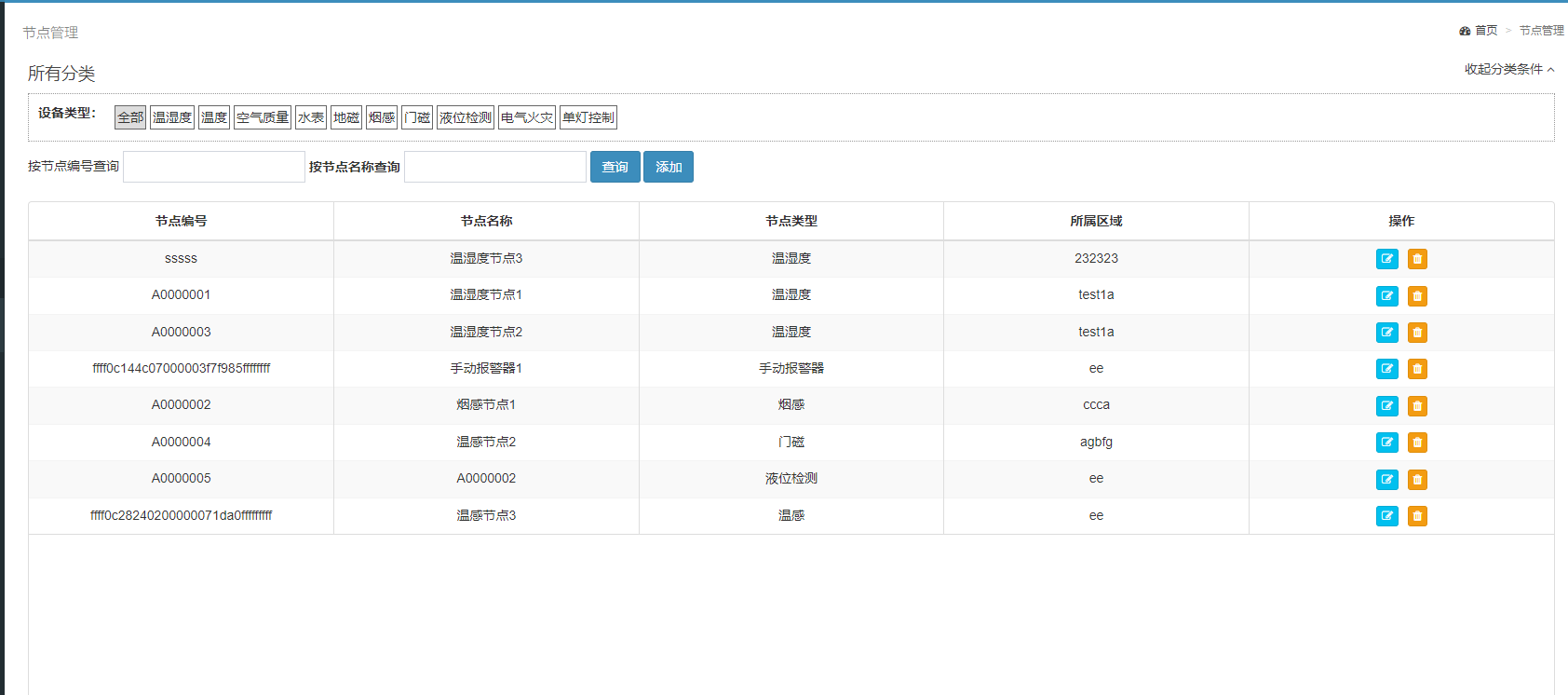The width and height of the screenshot is (1568, 695).
Task: Focus the 按节点名称查询 input field
Action: pos(495,167)
